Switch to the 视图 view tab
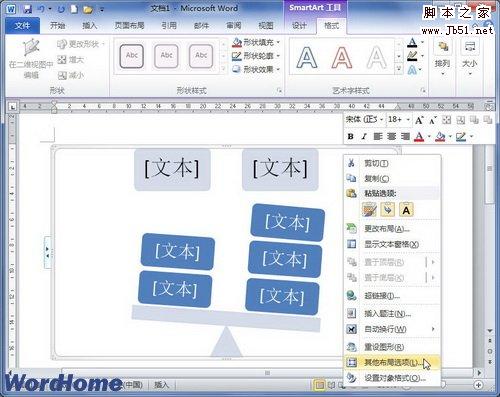 coord(266,26)
